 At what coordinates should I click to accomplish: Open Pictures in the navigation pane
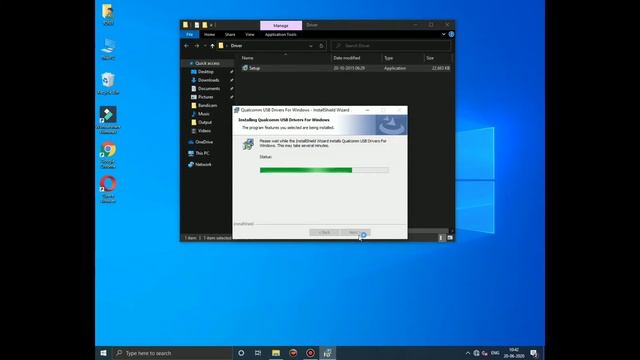(x=206, y=97)
